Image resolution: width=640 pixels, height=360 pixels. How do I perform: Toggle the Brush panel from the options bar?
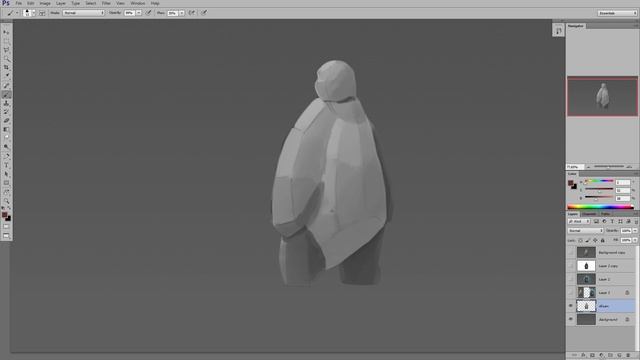point(42,13)
